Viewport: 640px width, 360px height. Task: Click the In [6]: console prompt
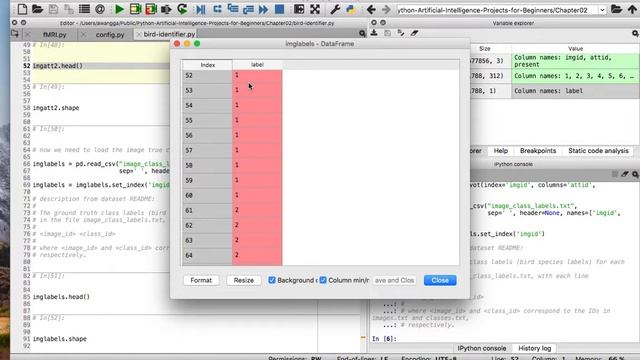384,339
